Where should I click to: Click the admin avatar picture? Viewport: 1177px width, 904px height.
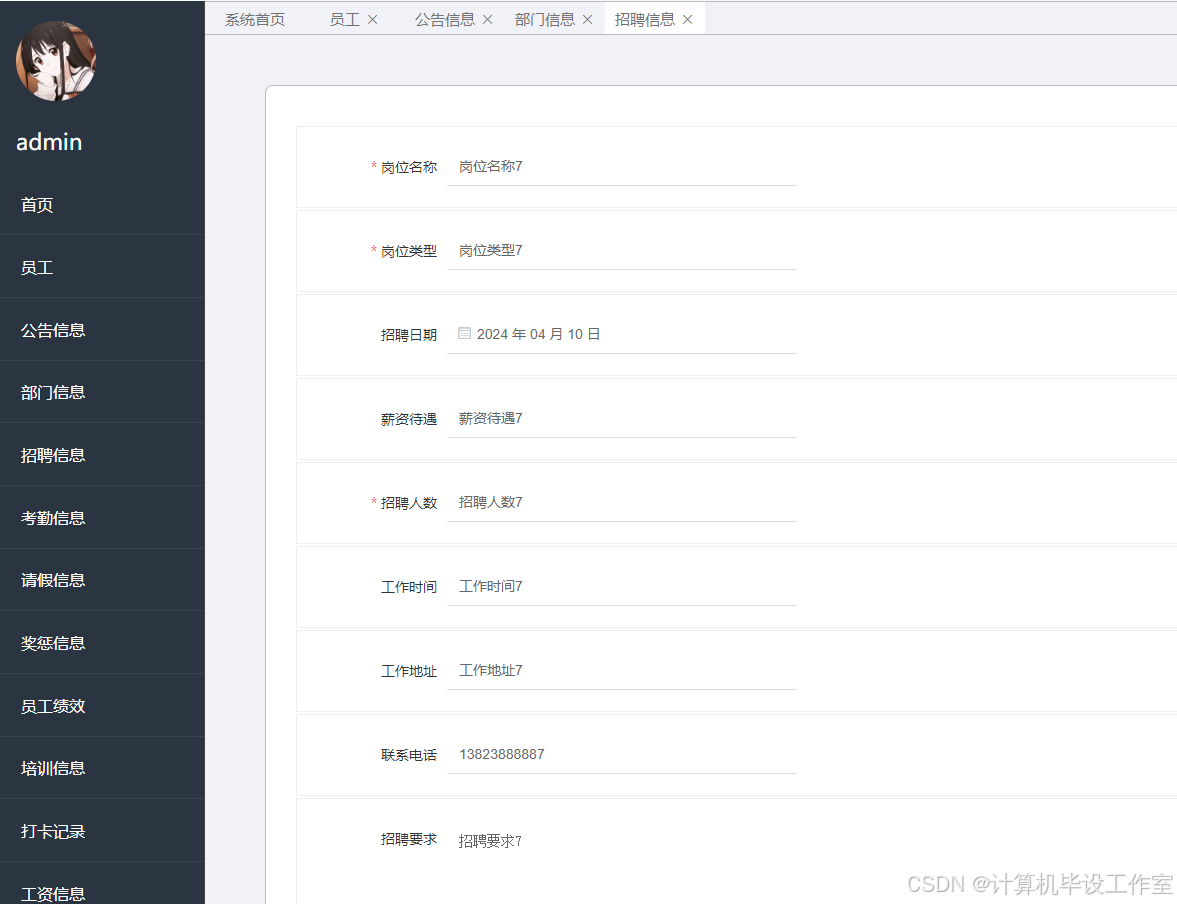(x=56, y=61)
